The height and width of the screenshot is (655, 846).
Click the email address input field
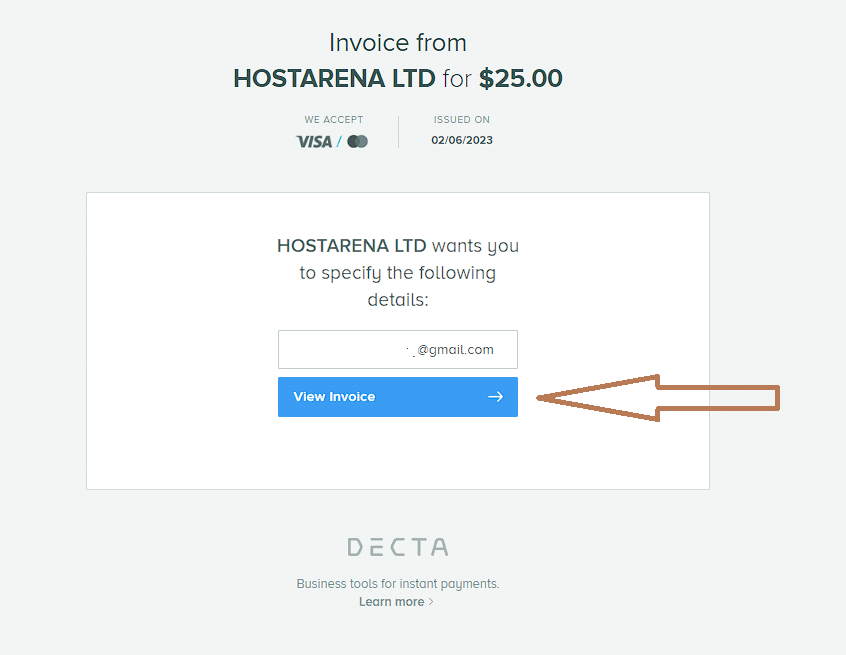tap(398, 349)
